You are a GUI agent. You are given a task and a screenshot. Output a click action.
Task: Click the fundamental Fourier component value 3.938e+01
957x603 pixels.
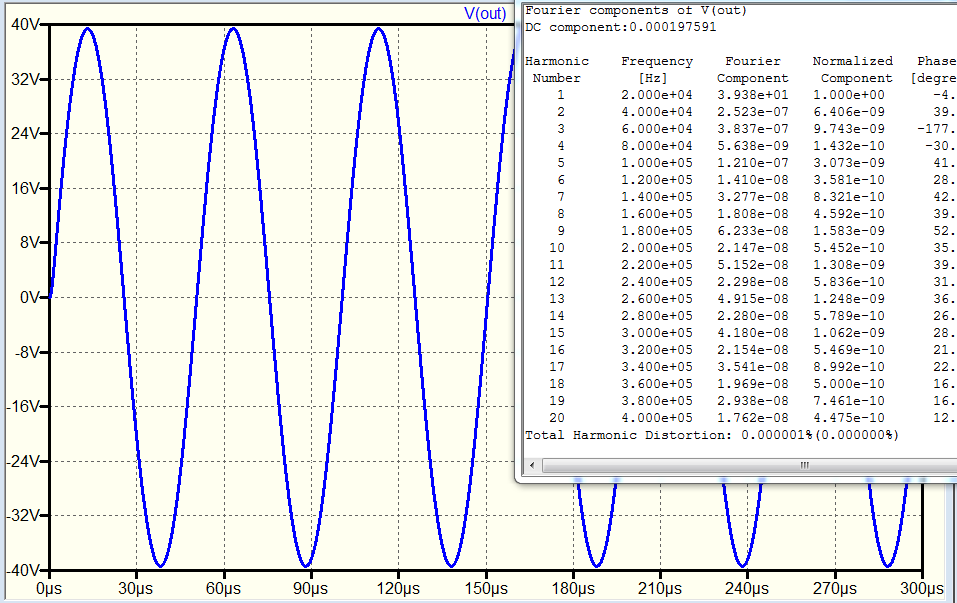[753, 95]
